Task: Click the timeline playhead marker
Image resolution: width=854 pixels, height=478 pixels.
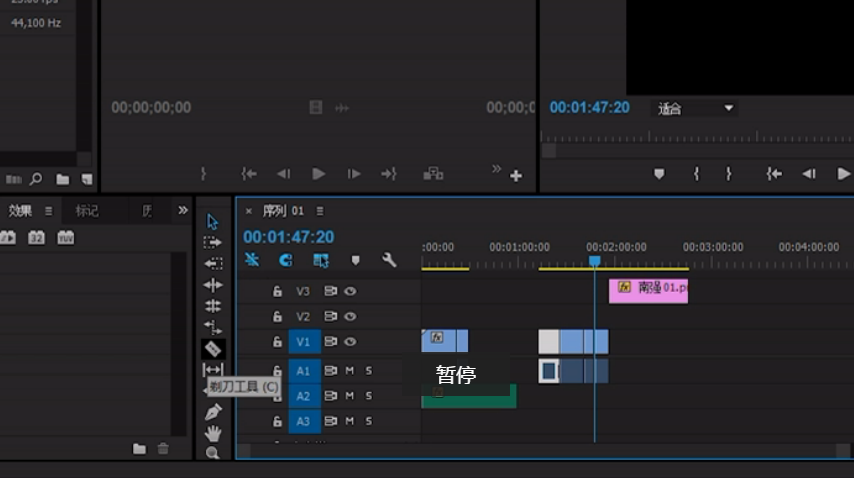Action: [x=595, y=261]
